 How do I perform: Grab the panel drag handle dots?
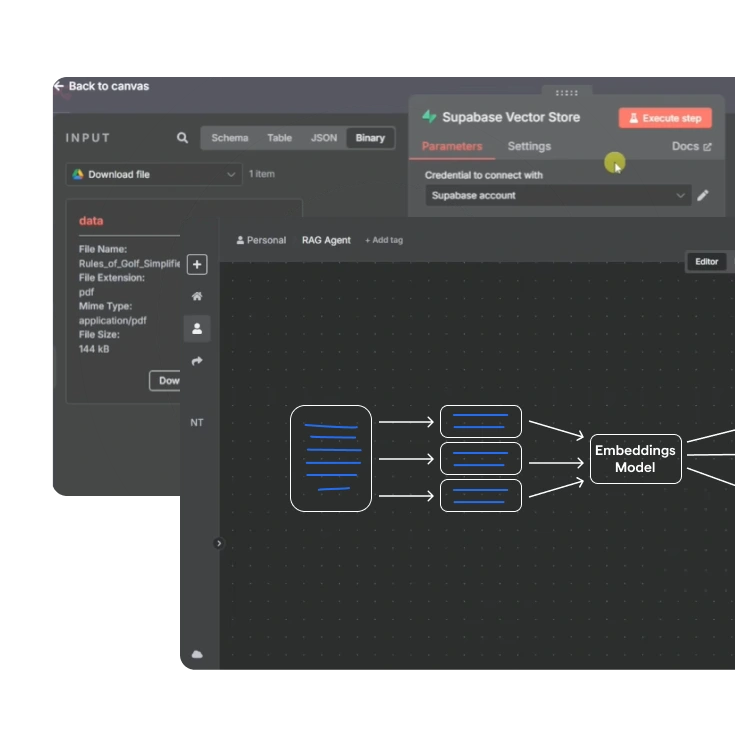click(x=566, y=93)
